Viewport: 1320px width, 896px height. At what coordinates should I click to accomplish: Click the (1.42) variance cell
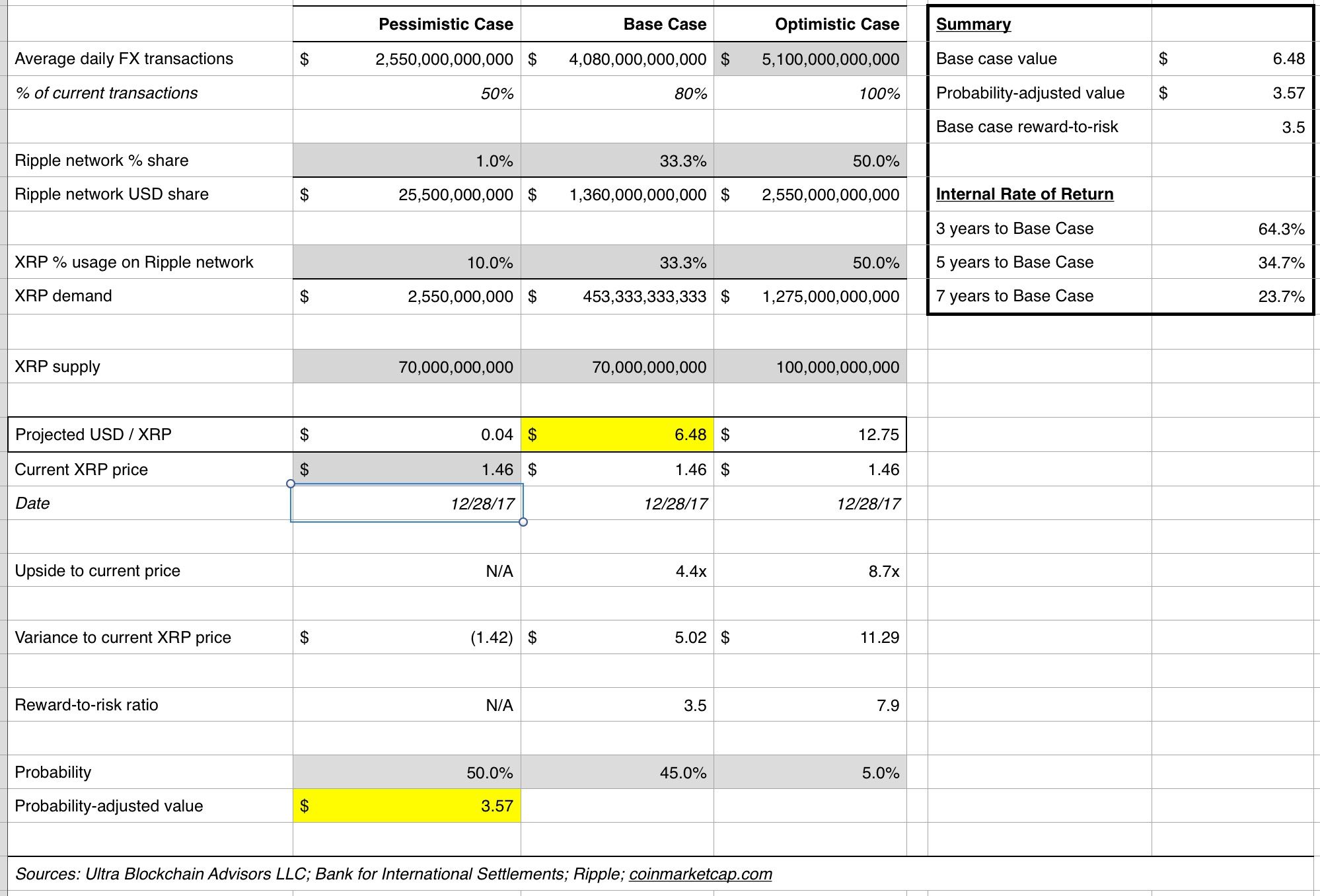coord(407,638)
